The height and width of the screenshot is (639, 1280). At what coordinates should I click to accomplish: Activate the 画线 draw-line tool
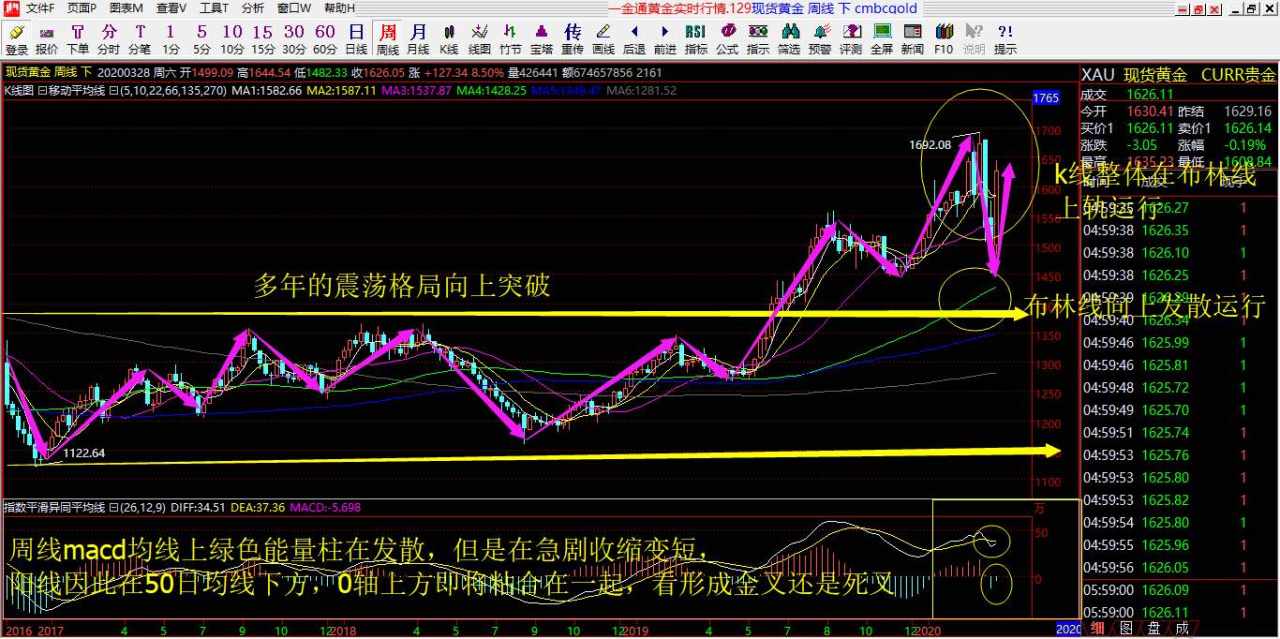tap(603, 39)
